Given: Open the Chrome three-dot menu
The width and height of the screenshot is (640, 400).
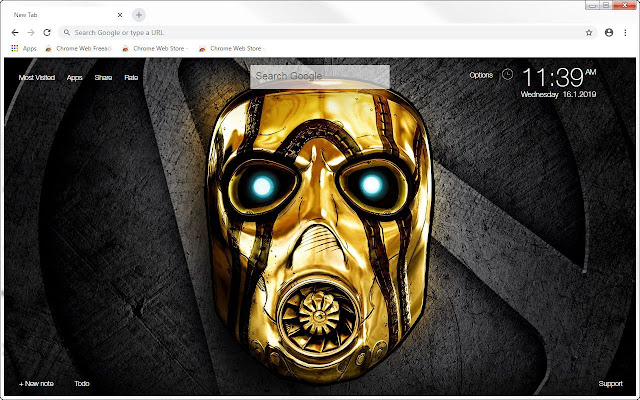Looking at the screenshot, I should coord(625,33).
